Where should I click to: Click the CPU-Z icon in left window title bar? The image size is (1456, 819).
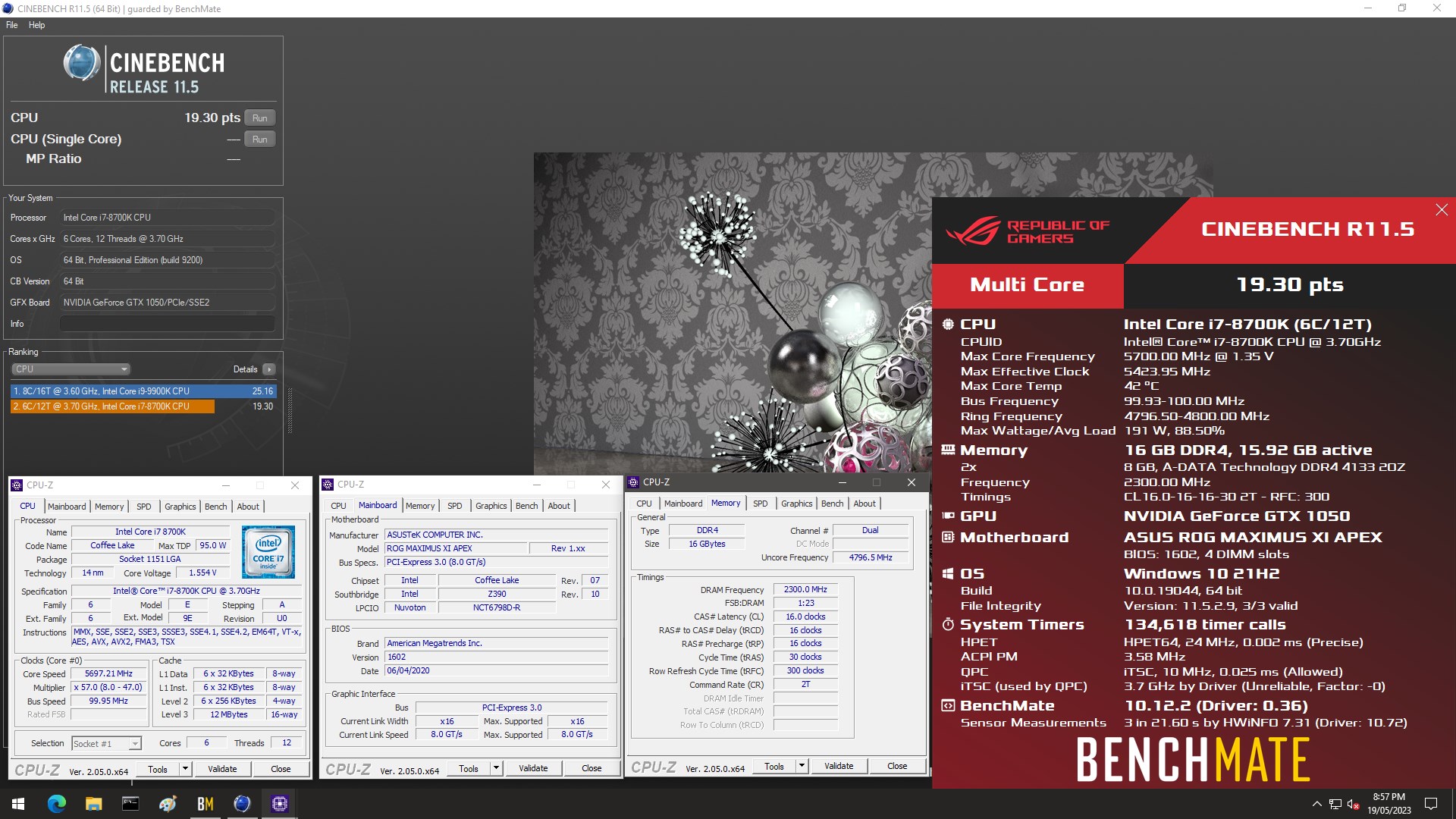click(17, 485)
